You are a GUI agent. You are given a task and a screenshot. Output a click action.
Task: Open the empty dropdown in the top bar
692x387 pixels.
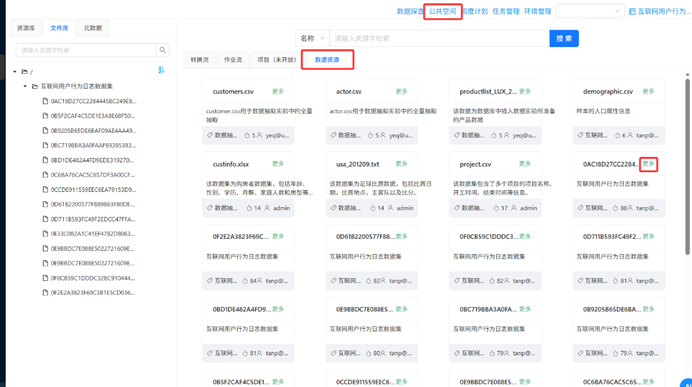tap(590, 11)
